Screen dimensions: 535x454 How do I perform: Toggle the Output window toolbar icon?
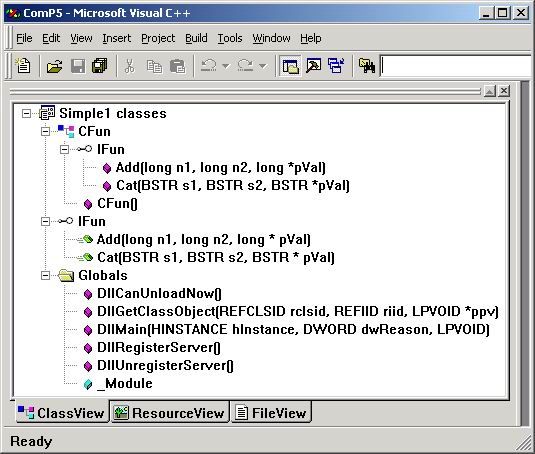pos(314,65)
